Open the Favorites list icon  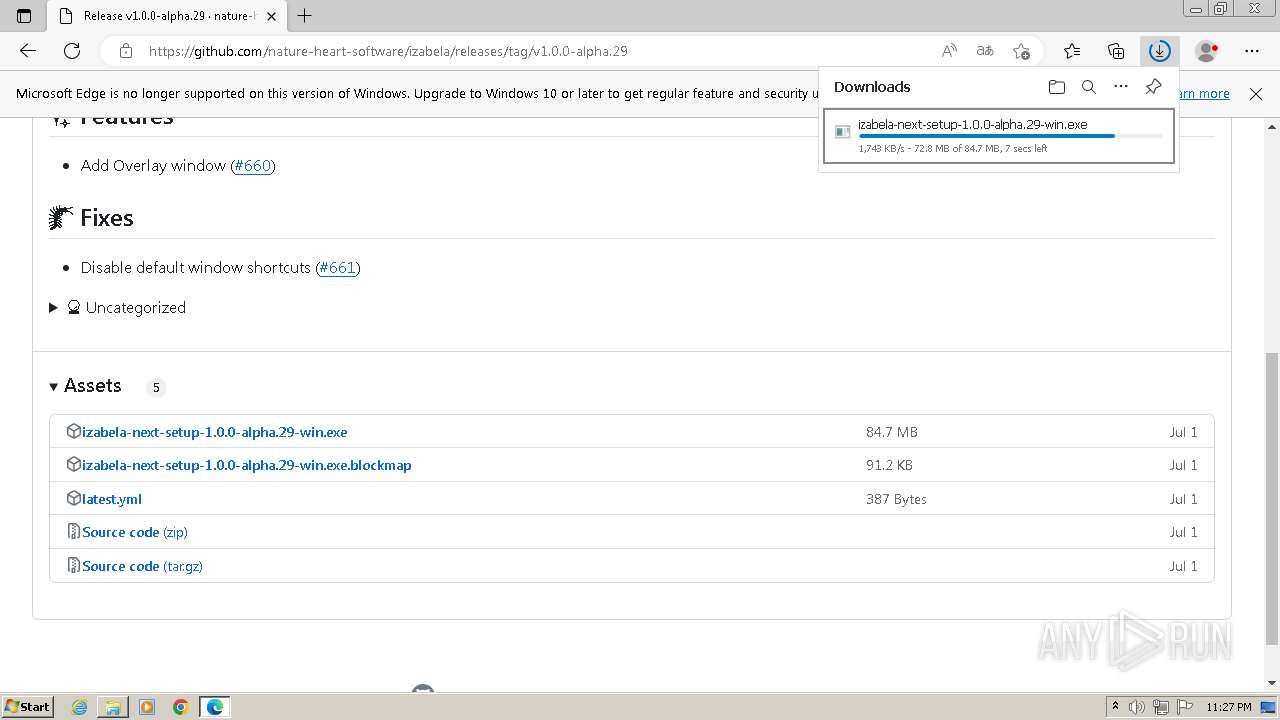[x=1072, y=51]
